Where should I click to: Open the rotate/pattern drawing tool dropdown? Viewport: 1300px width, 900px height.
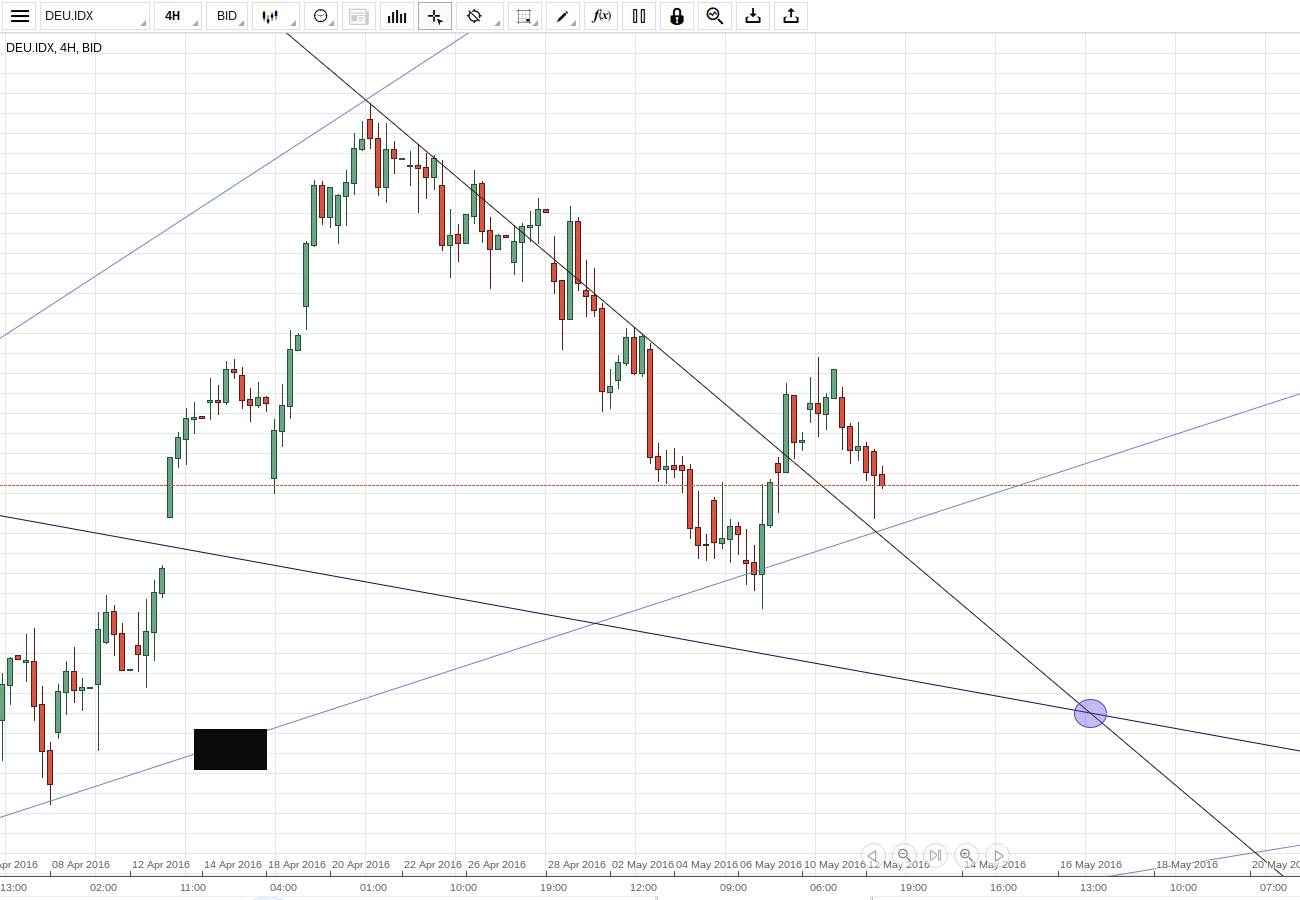click(480, 16)
